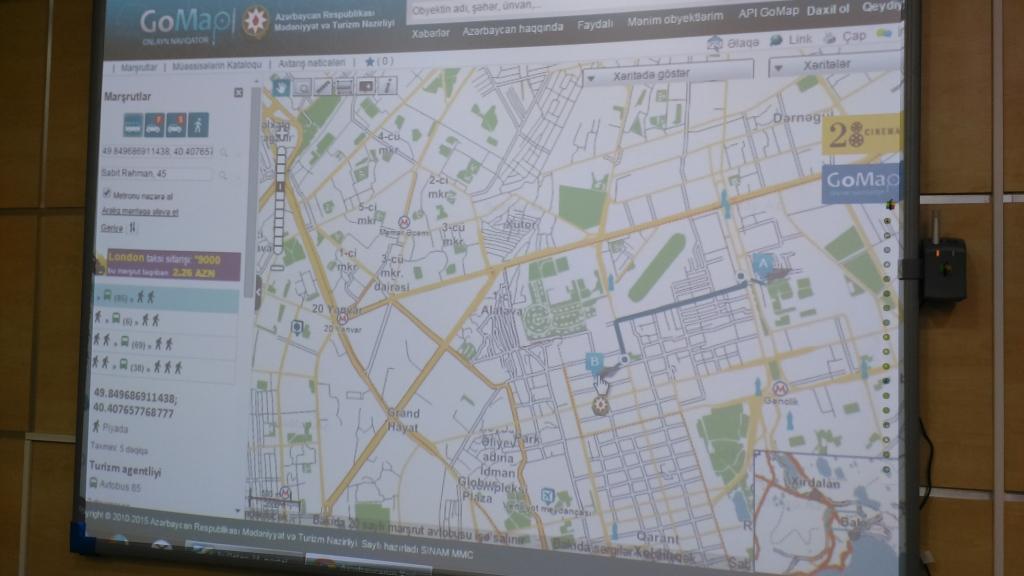Select the bus 69 route option
The width and height of the screenshot is (1024, 576).
(165, 342)
